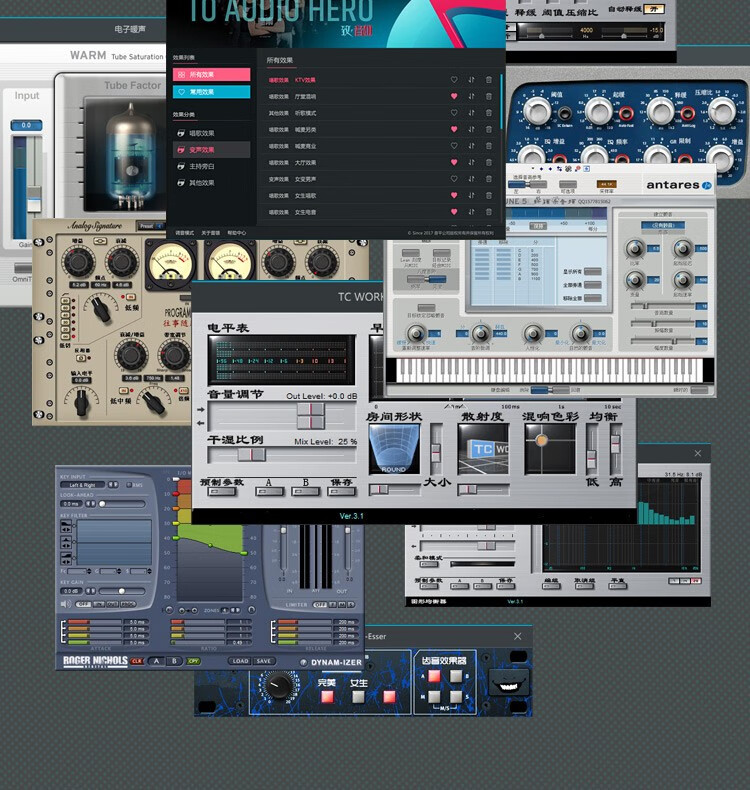
Task: Close the De-Esser window
Action: coord(517,636)
